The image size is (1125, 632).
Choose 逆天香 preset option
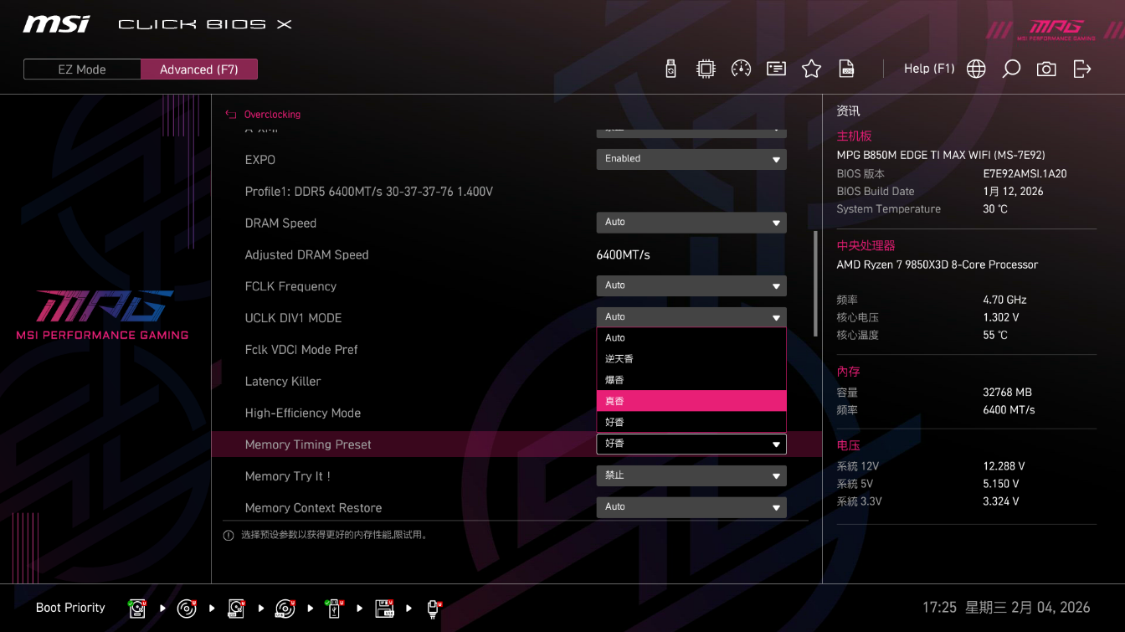(691, 359)
